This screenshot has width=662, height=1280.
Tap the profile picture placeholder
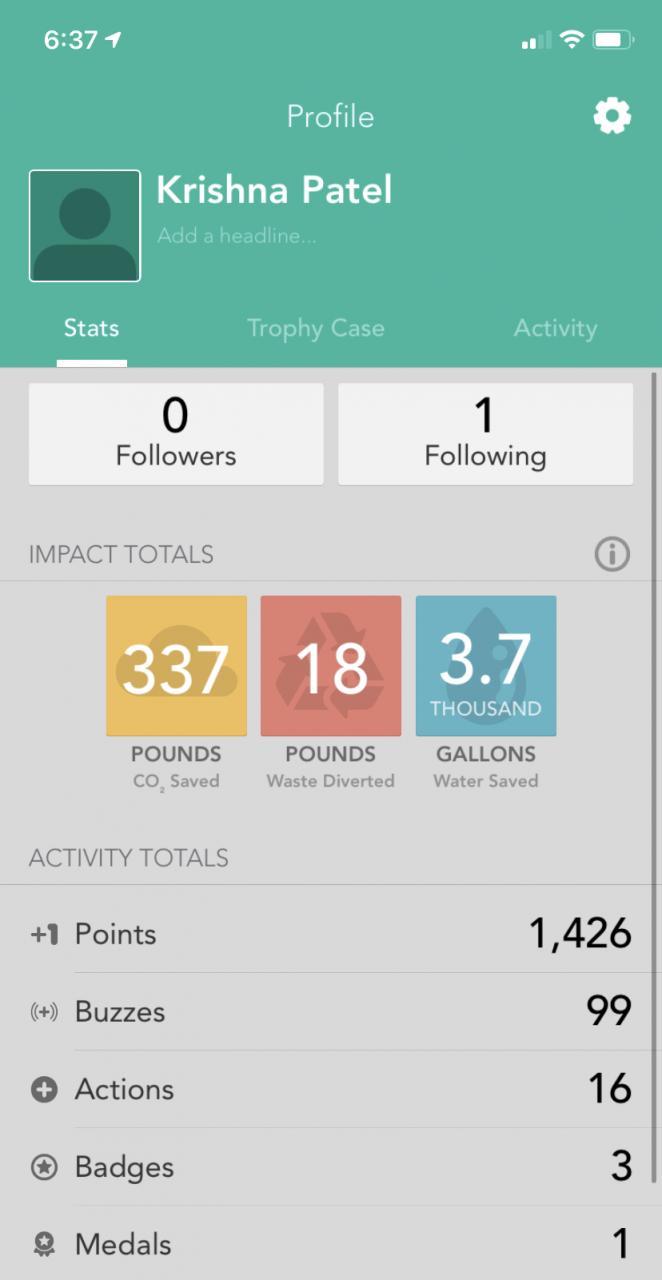(x=85, y=226)
